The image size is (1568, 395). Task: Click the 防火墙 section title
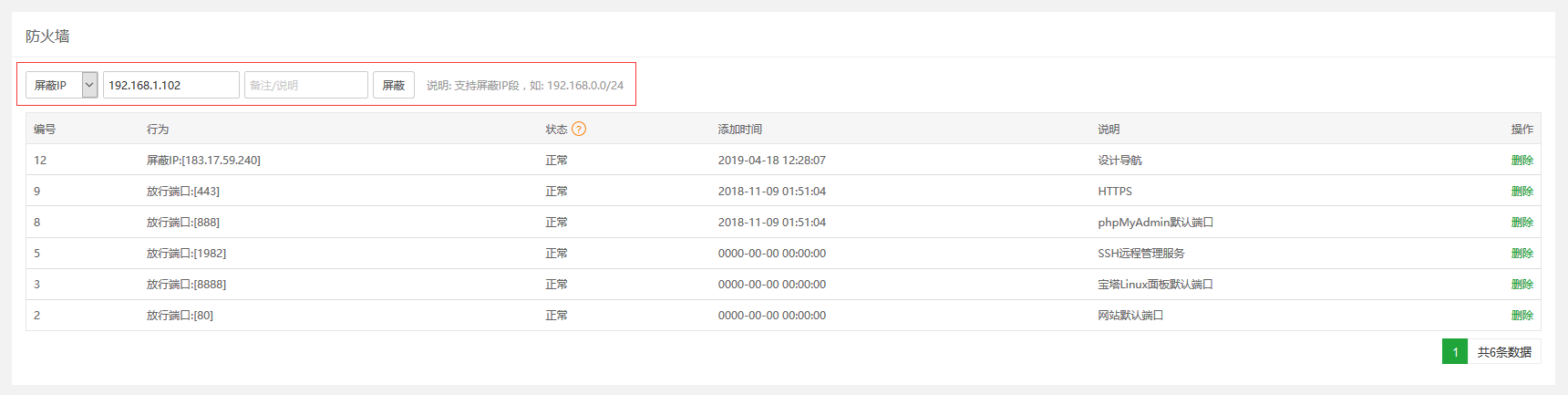pos(47,36)
